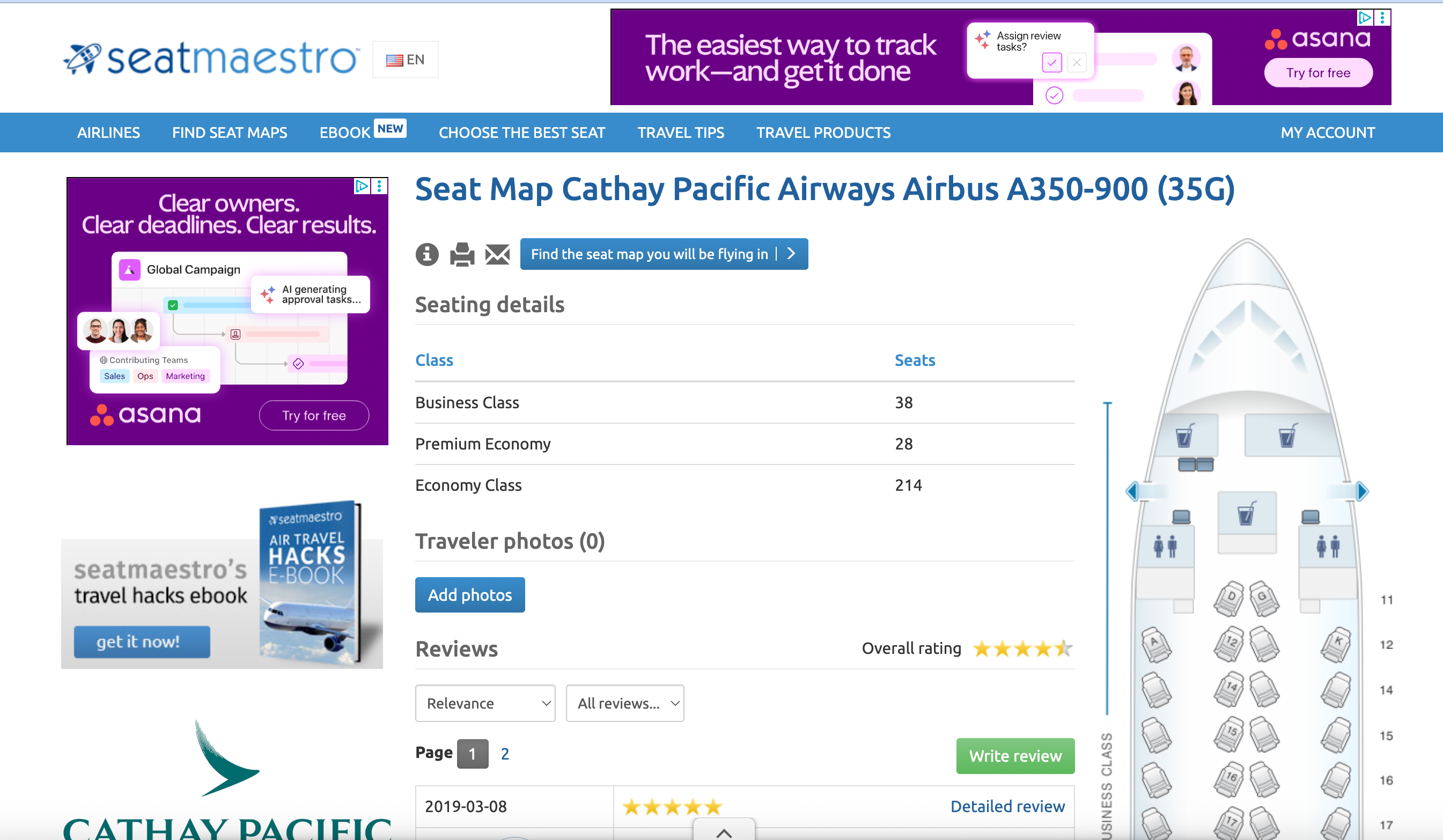The image size is (1443, 840).
Task: Open the Detailed review link
Action: click(1008, 806)
